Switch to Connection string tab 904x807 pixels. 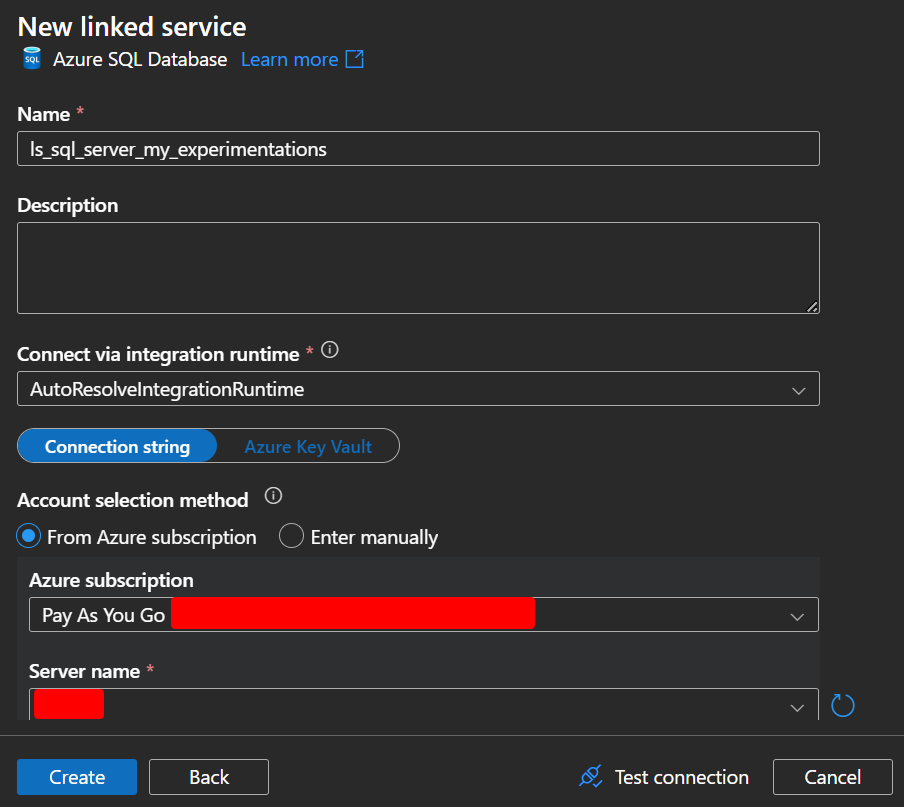coord(118,446)
